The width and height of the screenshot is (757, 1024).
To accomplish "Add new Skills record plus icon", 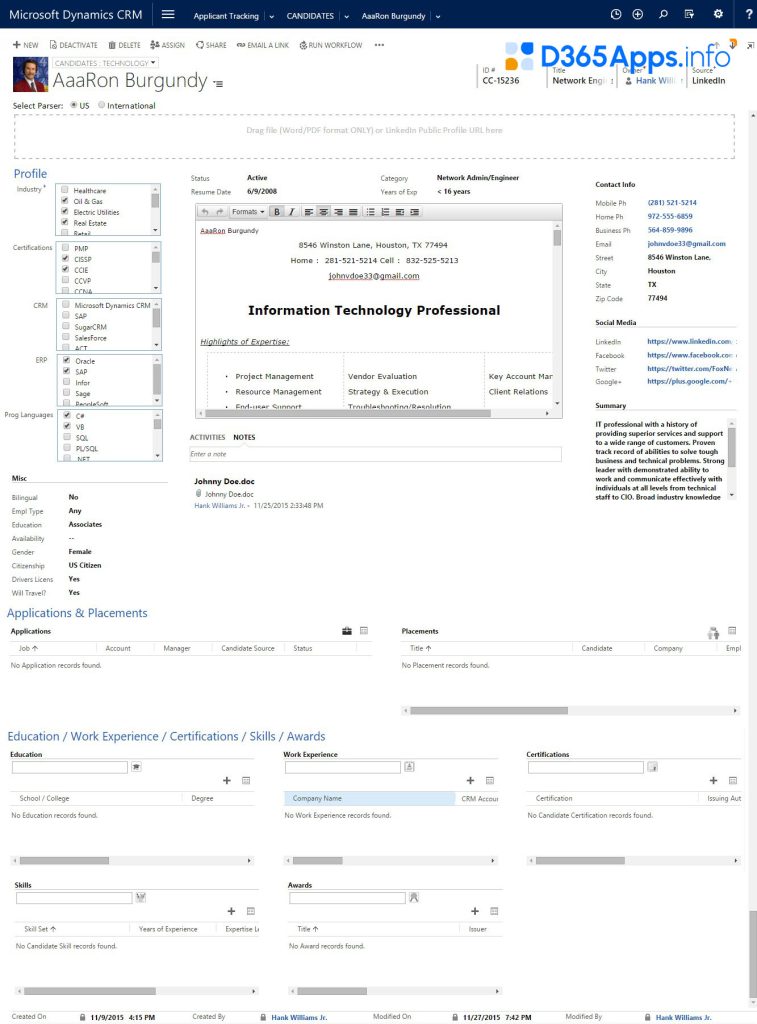I will point(231,911).
